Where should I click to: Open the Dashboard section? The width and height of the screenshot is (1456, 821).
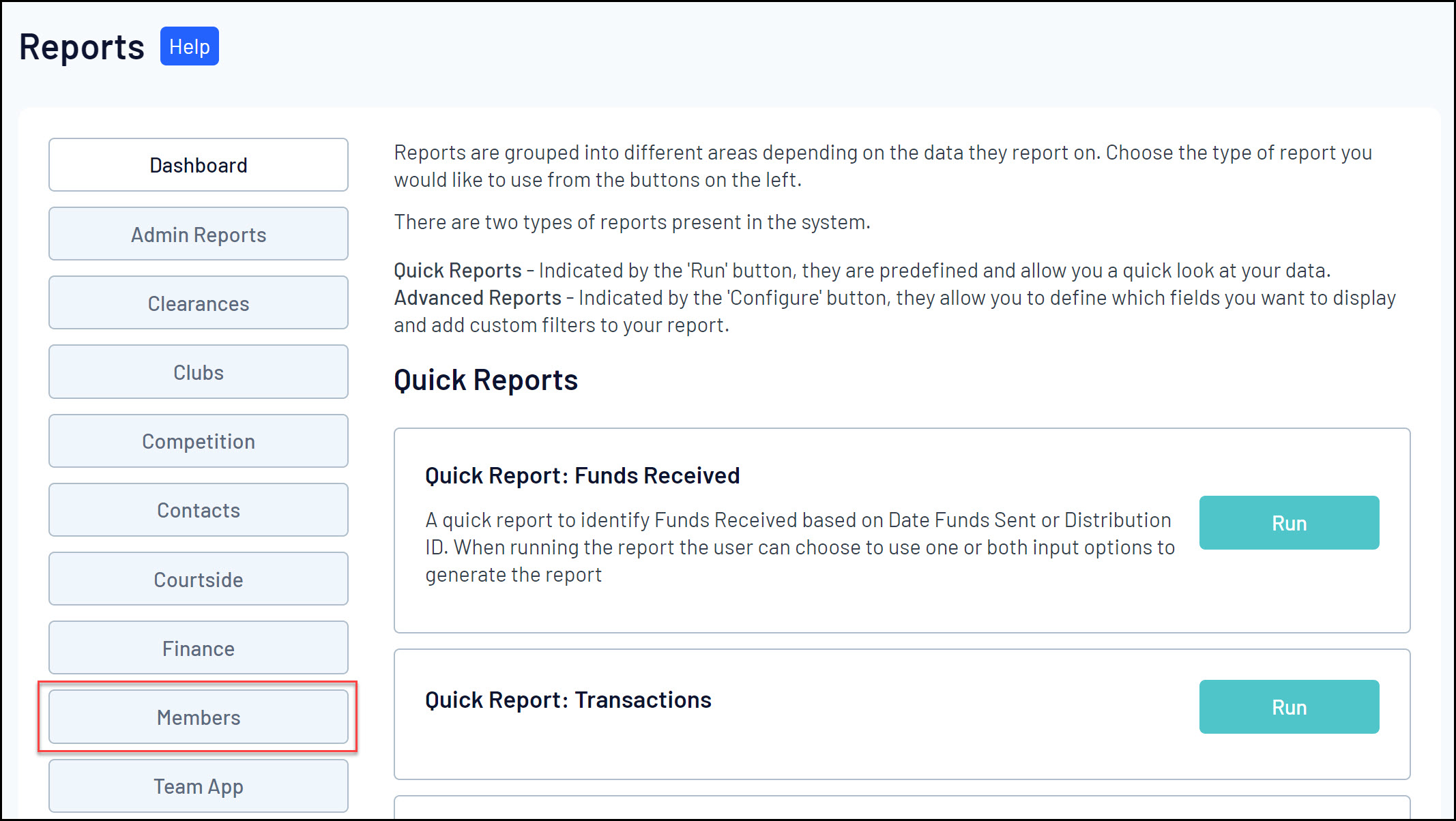(198, 165)
